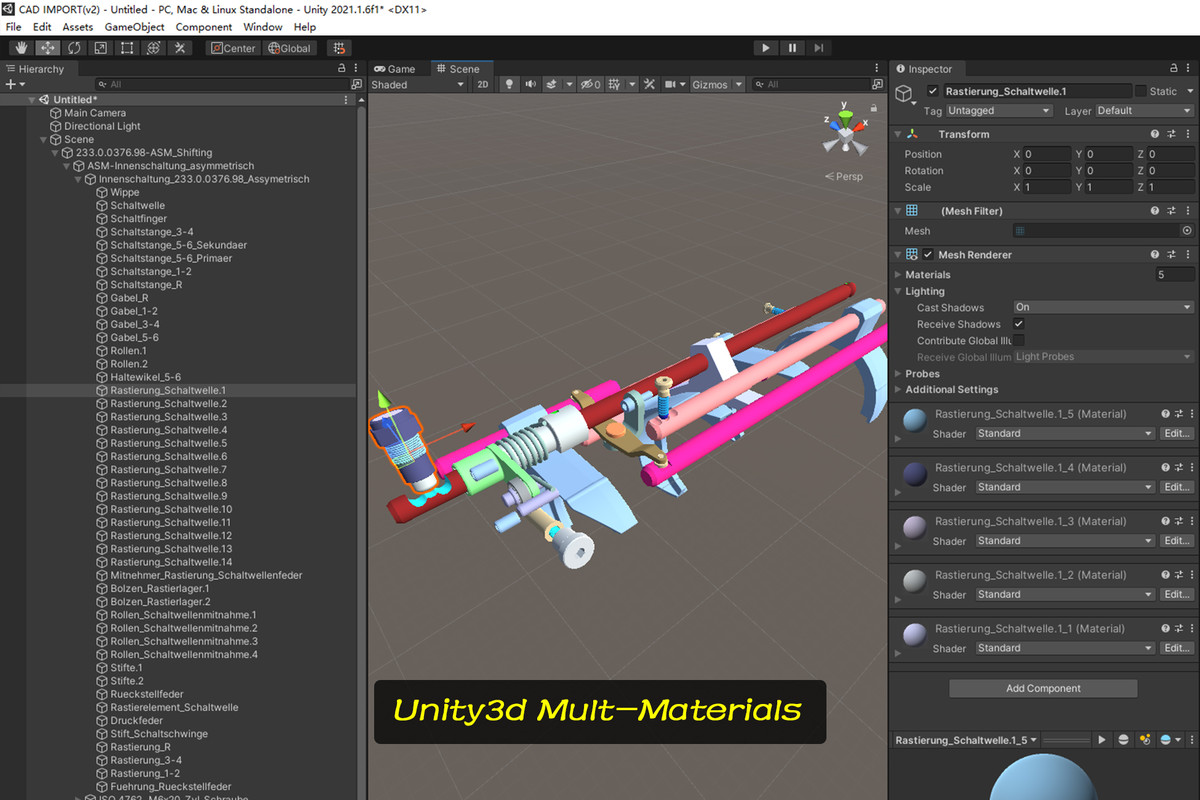Expand the Probes section
The image size is (1200, 800).
tap(899, 374)
